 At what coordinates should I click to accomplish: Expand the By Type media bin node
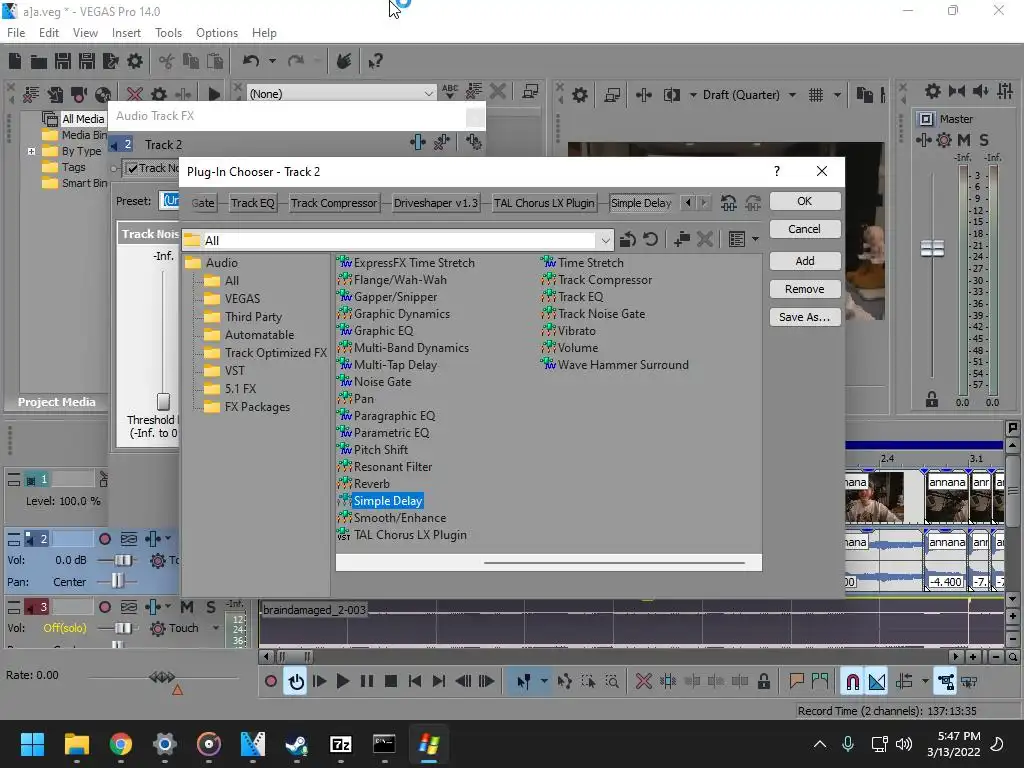31,152
